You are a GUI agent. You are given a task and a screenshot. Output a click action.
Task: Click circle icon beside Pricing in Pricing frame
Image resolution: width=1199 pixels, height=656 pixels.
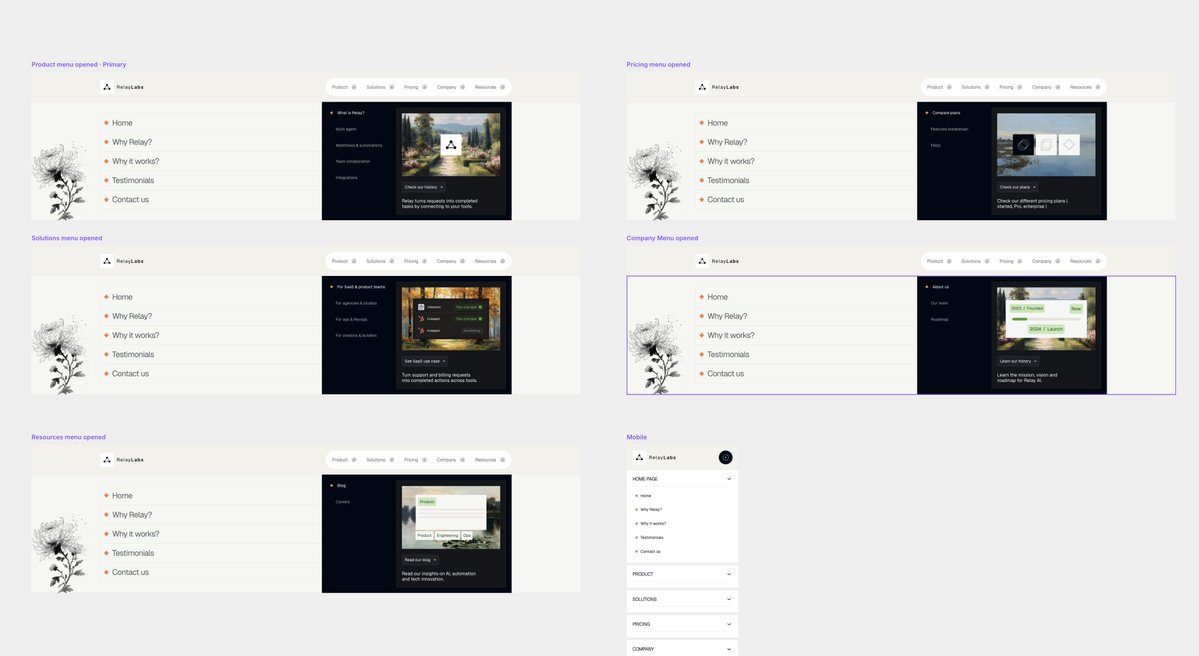pyautogui.click(x=1020, y=87)
